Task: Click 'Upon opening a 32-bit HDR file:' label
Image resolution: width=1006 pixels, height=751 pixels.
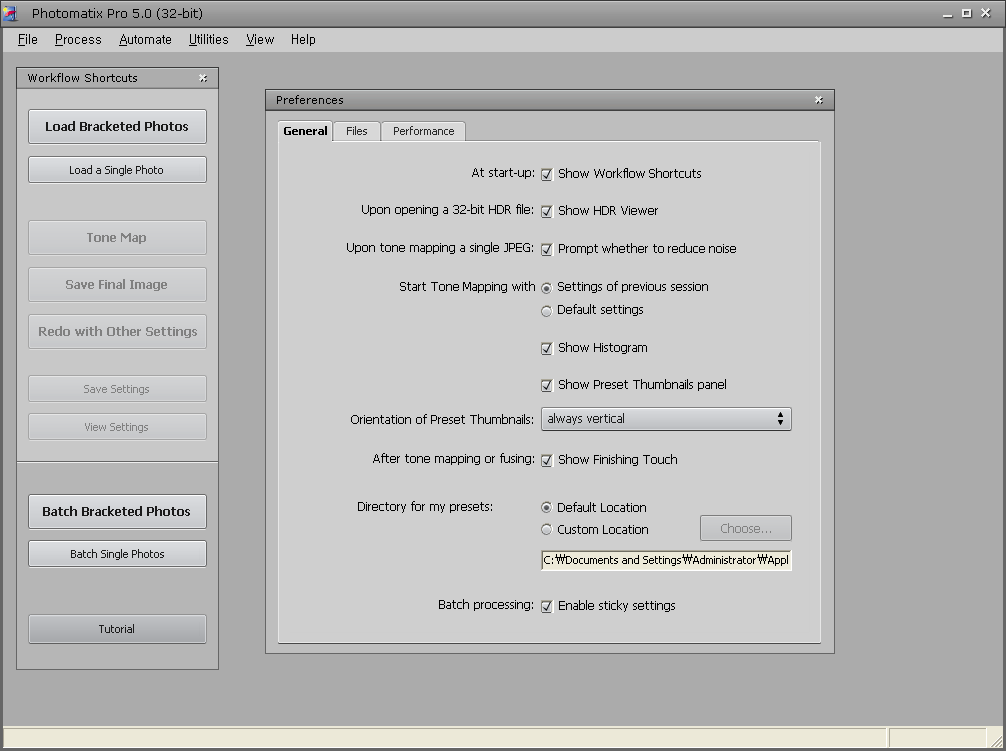Action: tap(447, 210)
